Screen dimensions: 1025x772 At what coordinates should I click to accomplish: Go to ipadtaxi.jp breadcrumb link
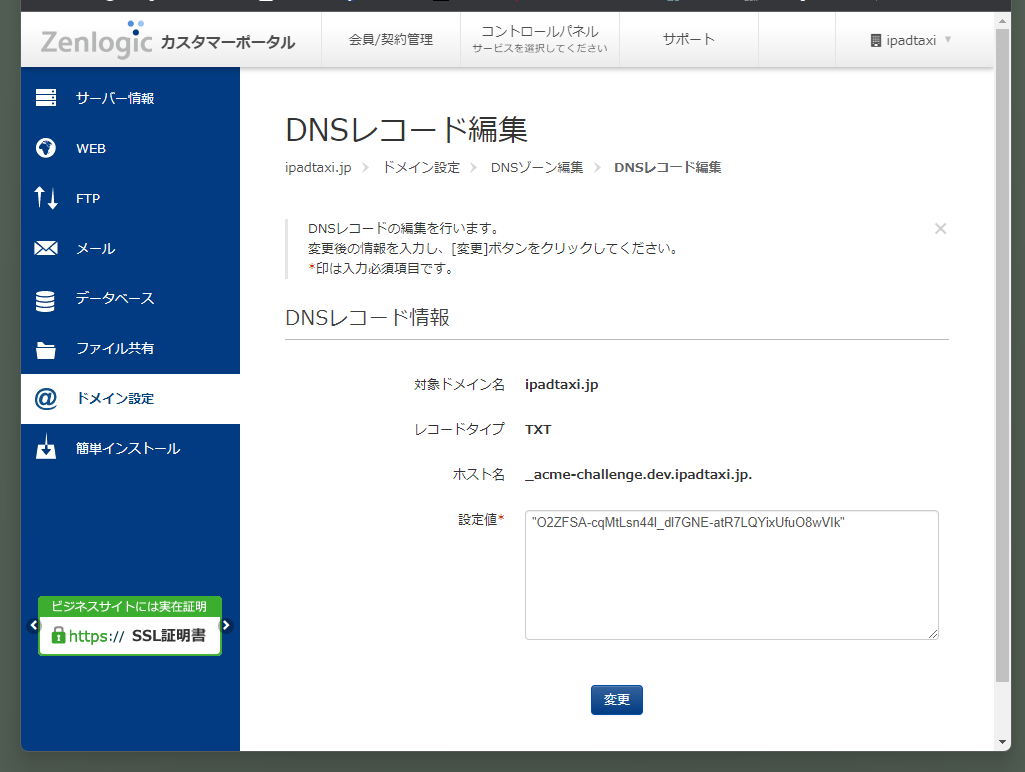[318, 167]
